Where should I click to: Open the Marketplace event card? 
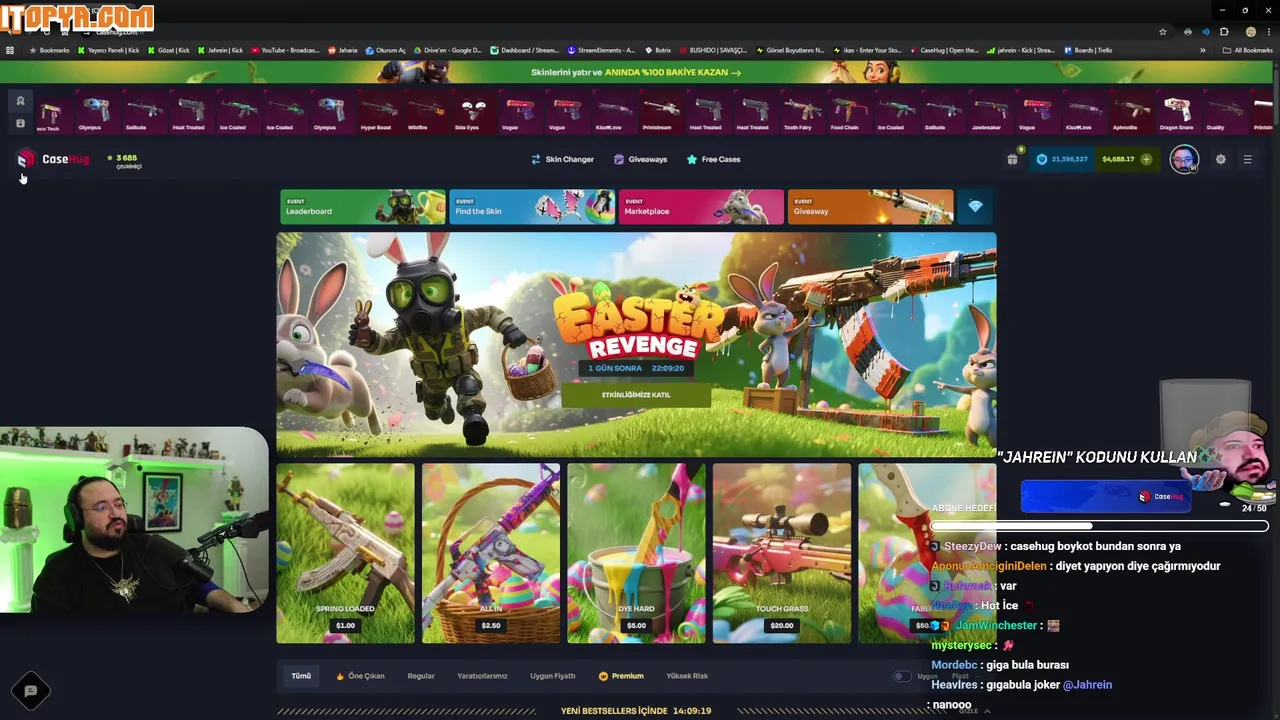pos(701,207)
